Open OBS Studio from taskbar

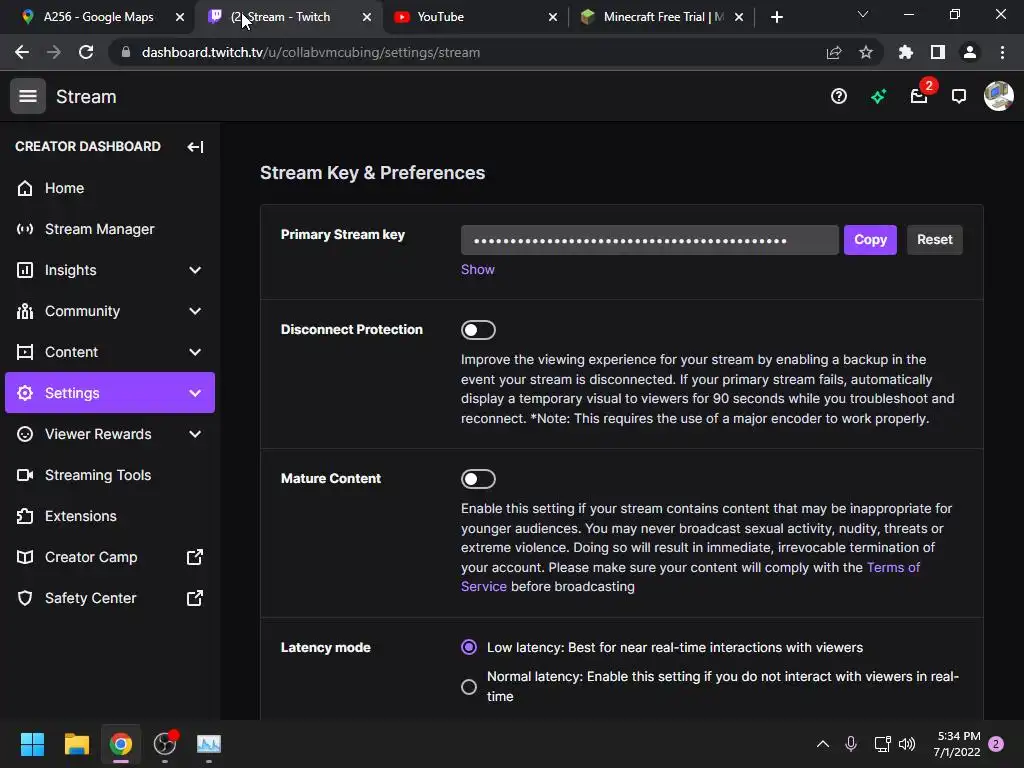pos(165,744)
